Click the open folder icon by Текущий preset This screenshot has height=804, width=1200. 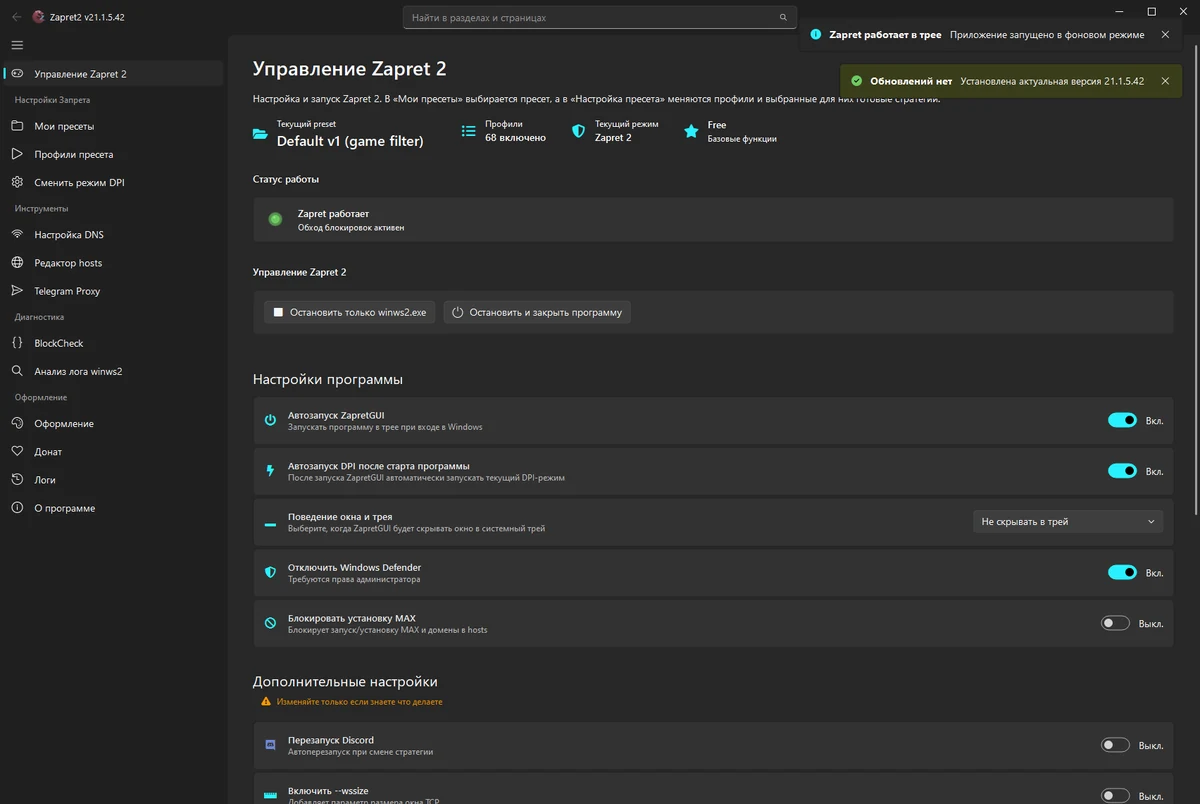coord(260,133)
